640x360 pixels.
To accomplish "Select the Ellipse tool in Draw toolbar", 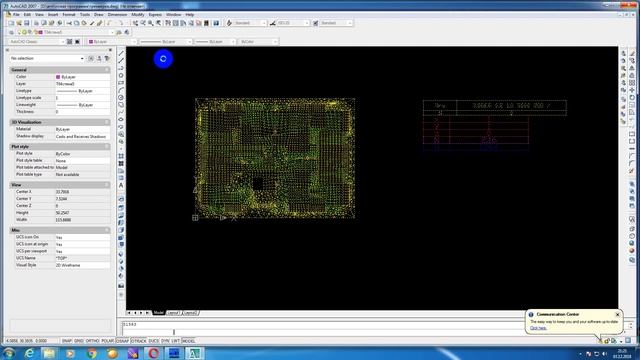I will coord(121,120).
